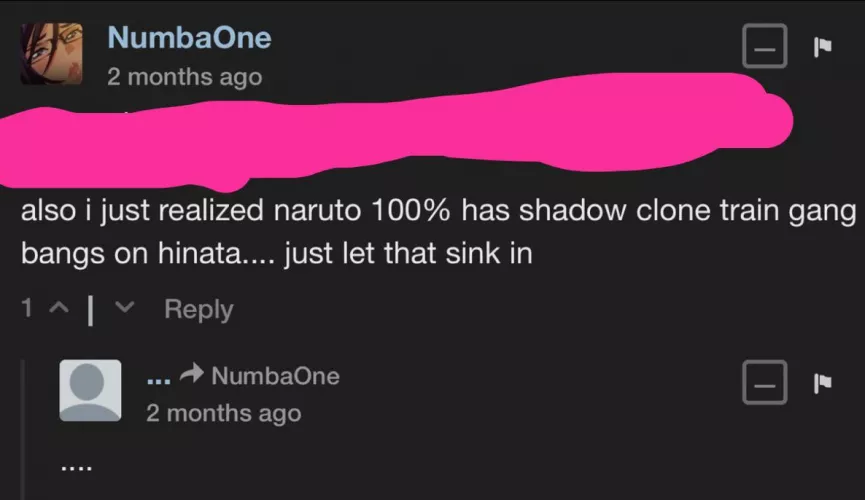Open the NumbaOne username at the top
The height and width of the screenshot is (500, 865).
(x=189, y=38)
